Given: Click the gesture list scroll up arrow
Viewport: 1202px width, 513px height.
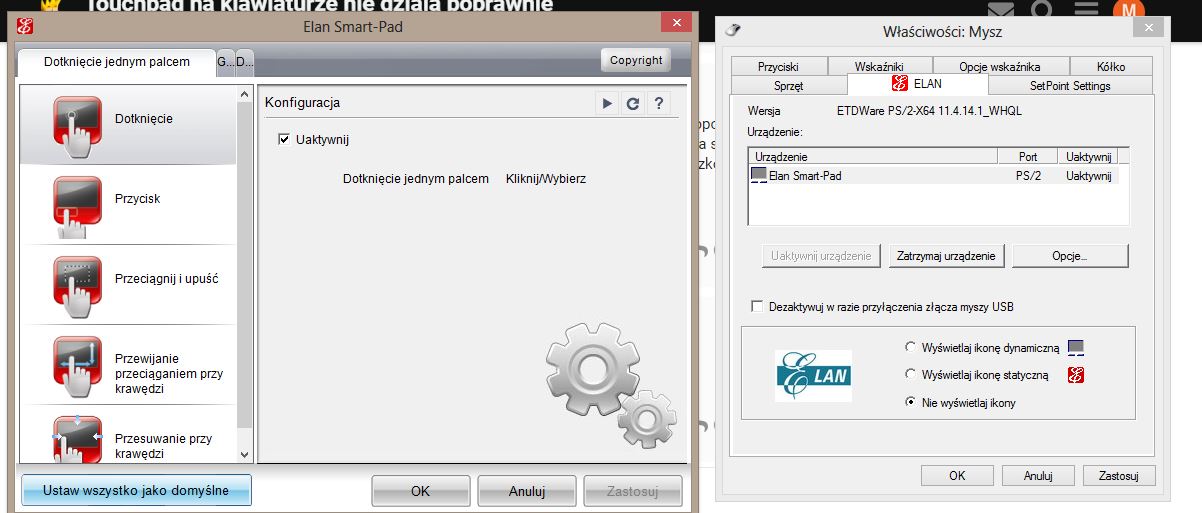Looking at the screenshot, I should (x=244, y=94).
